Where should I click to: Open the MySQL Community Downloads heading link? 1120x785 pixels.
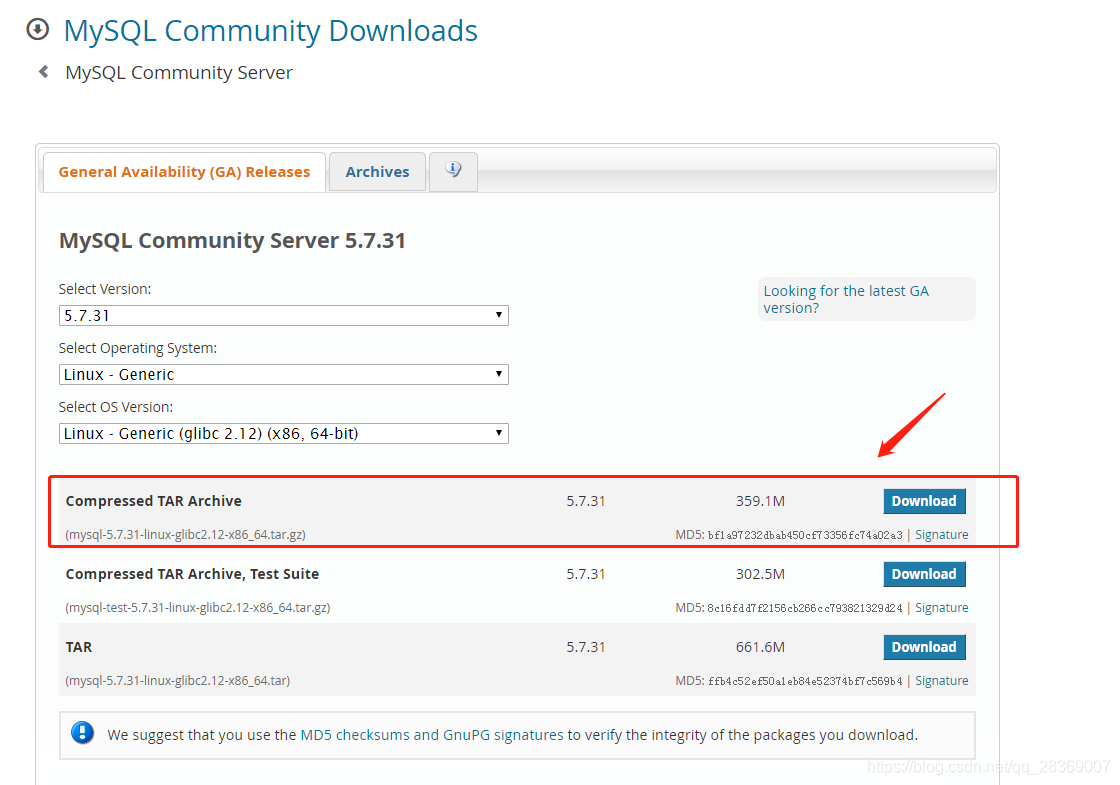[270, 31]
